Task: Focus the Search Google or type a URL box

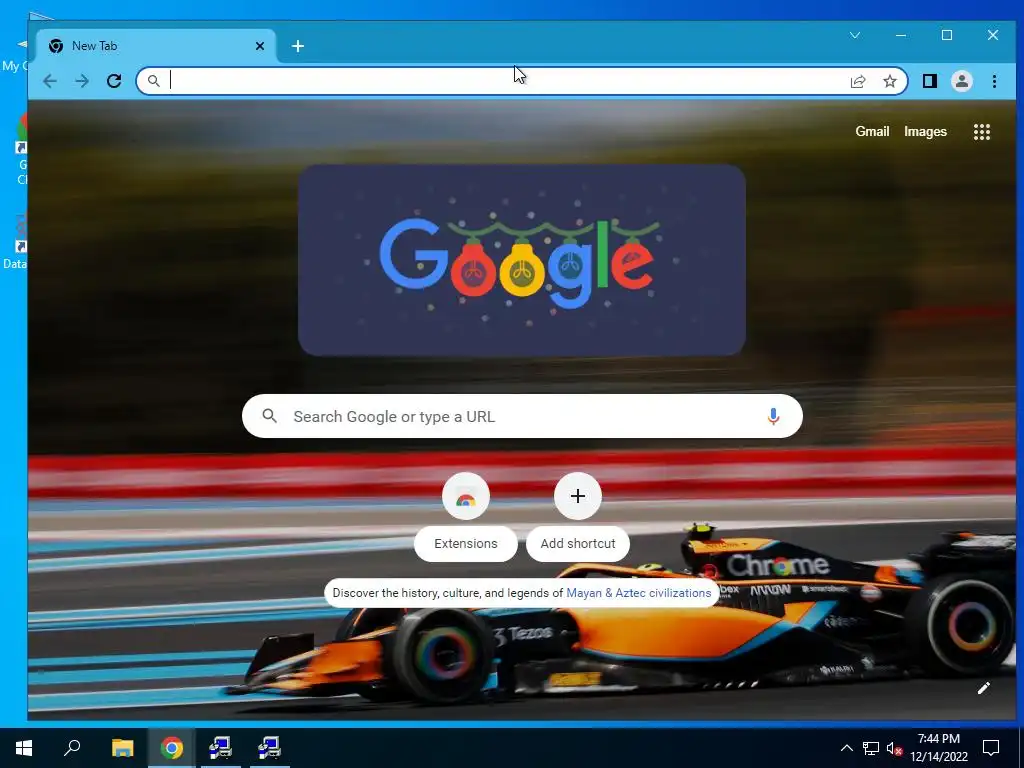Action: 522,416
